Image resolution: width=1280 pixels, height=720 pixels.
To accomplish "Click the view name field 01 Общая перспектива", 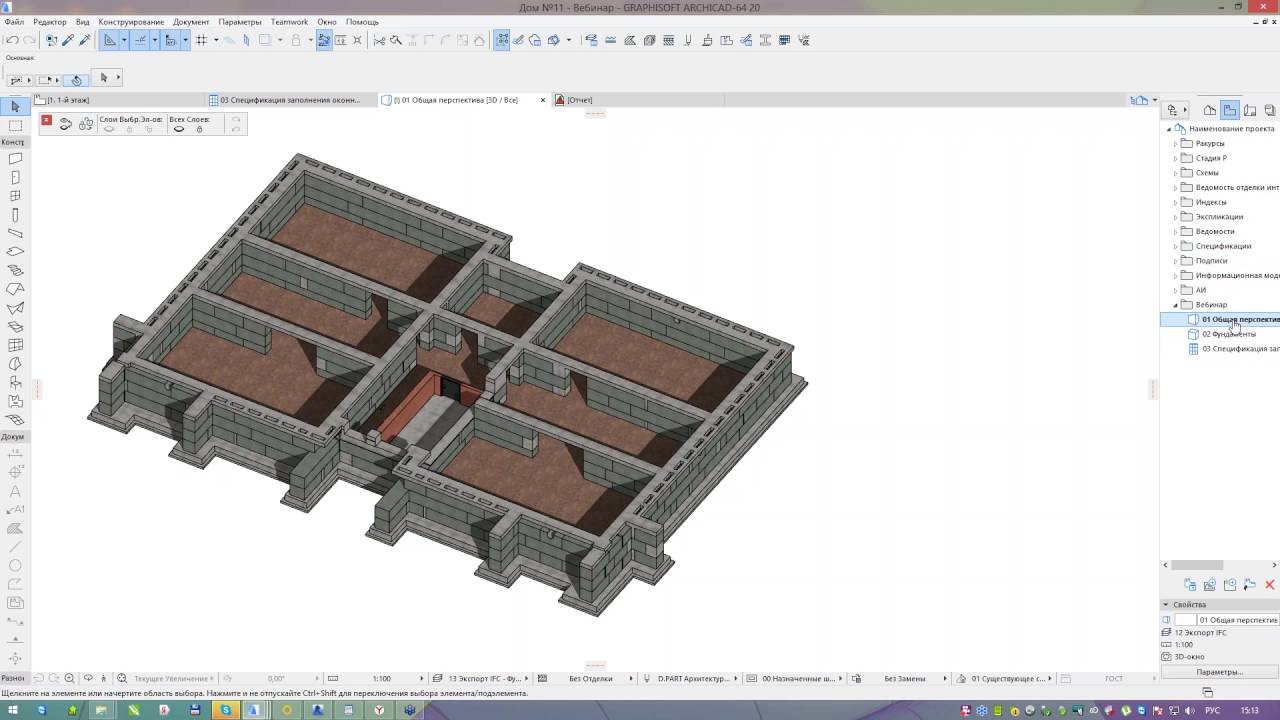I will [x=1237, y=620].
